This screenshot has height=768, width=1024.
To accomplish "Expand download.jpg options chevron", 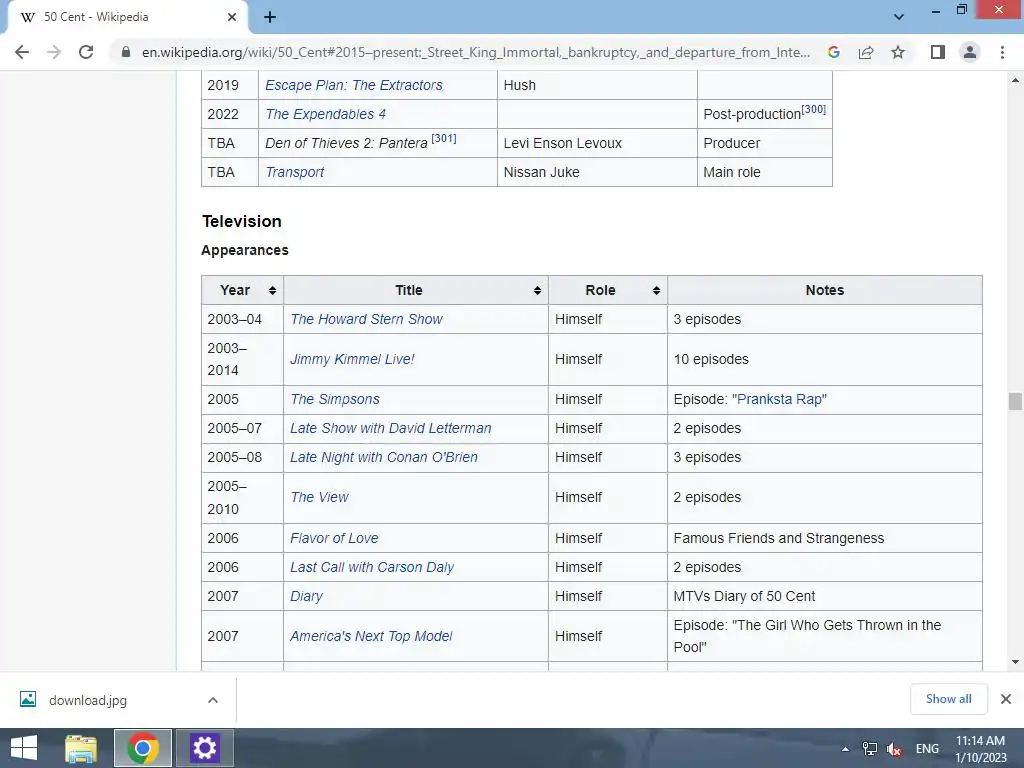I will click(213, 700).
